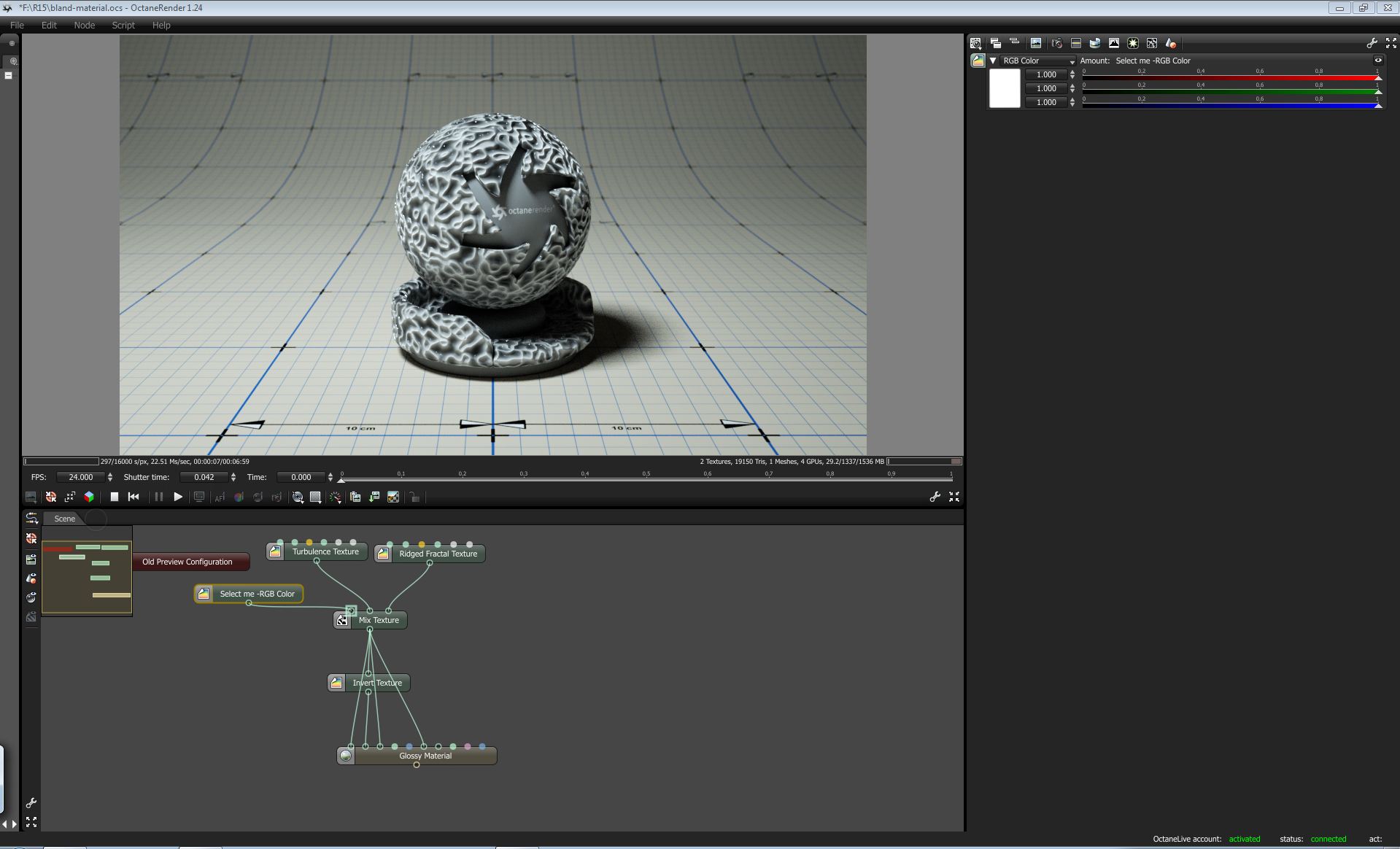Toggle fullscreen for the node inspector panel
This screenshot has width=1400, height=849.
pos(1391,43)
